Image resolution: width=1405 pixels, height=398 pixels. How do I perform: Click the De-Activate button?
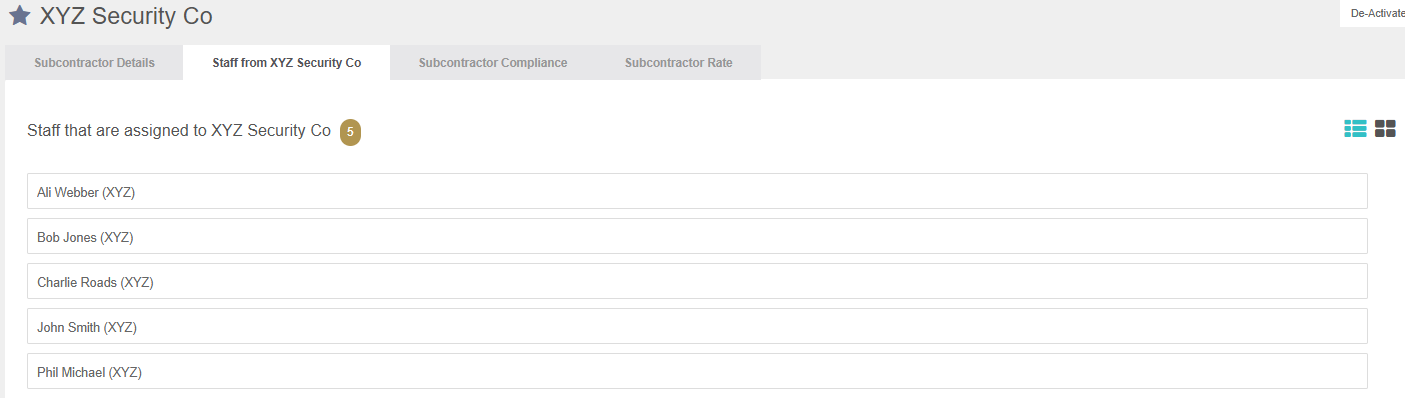click(x=1377, y=13)
